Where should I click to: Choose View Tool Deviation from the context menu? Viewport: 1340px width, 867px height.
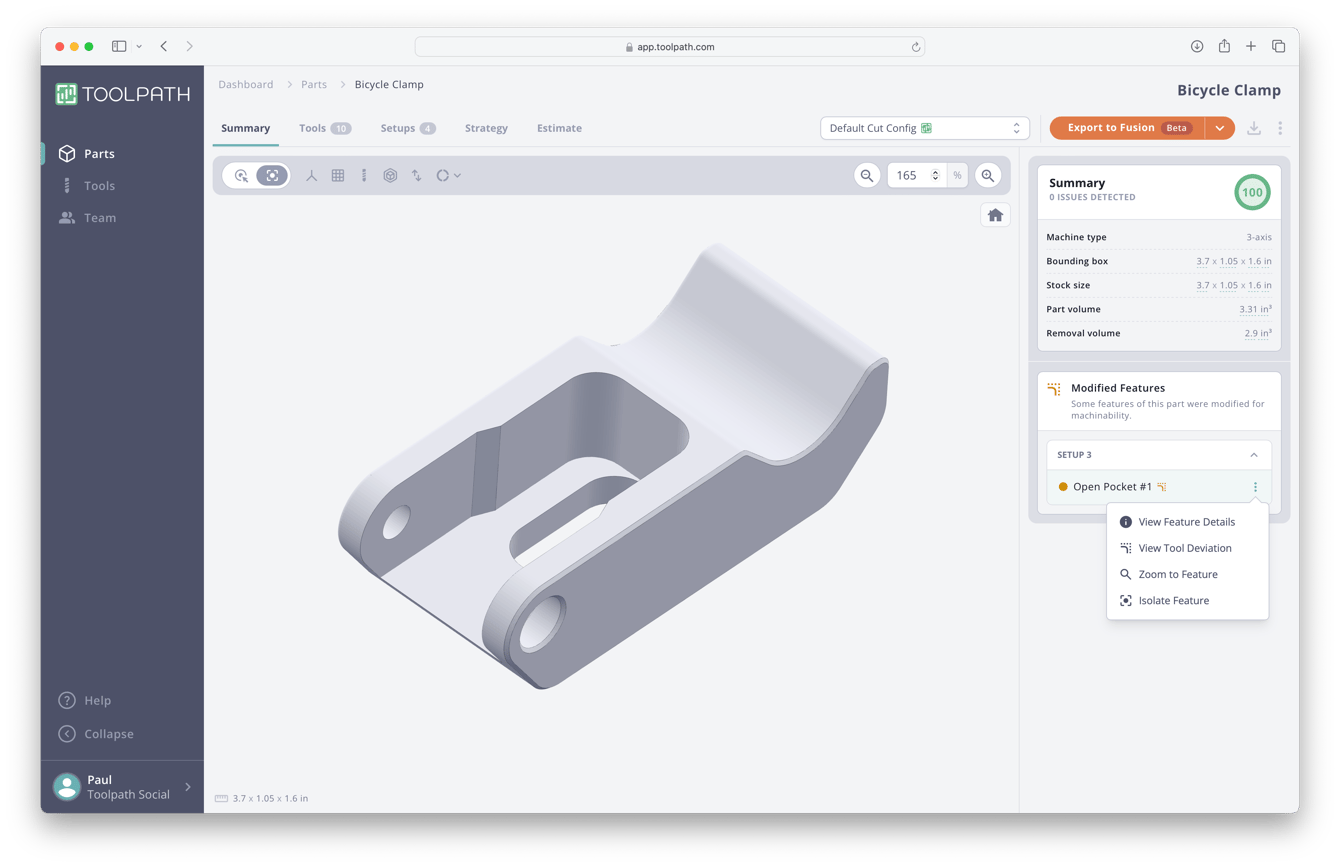1184,547
